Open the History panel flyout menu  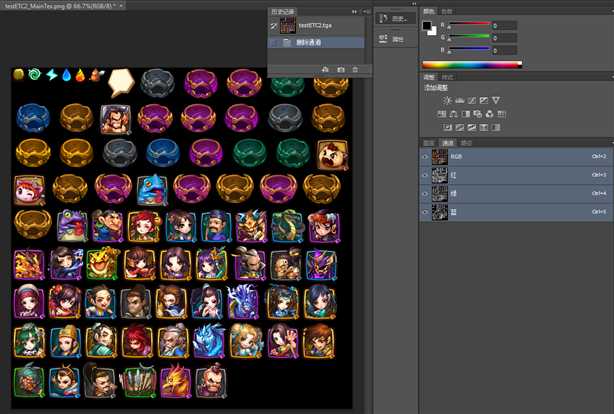click(x=367, y=12)
